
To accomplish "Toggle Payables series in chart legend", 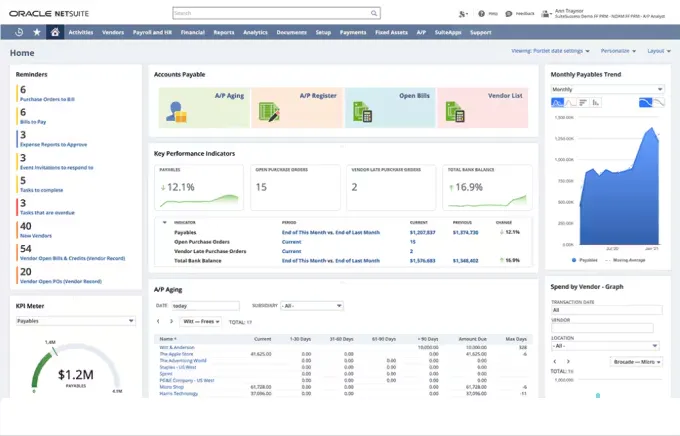I will pos(587,259).
